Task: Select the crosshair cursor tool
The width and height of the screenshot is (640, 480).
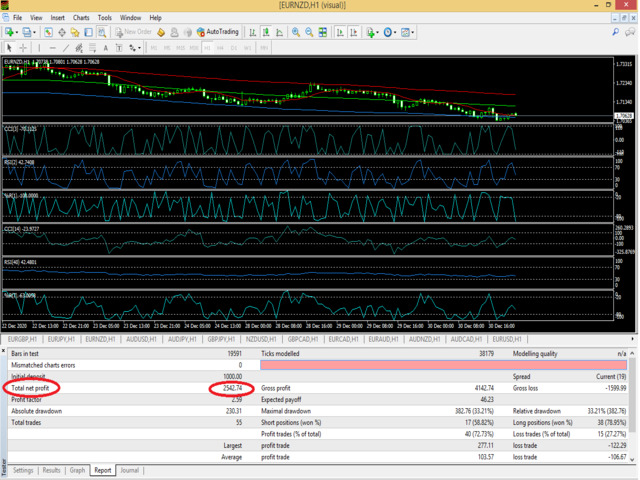Action: click(25, 47)
